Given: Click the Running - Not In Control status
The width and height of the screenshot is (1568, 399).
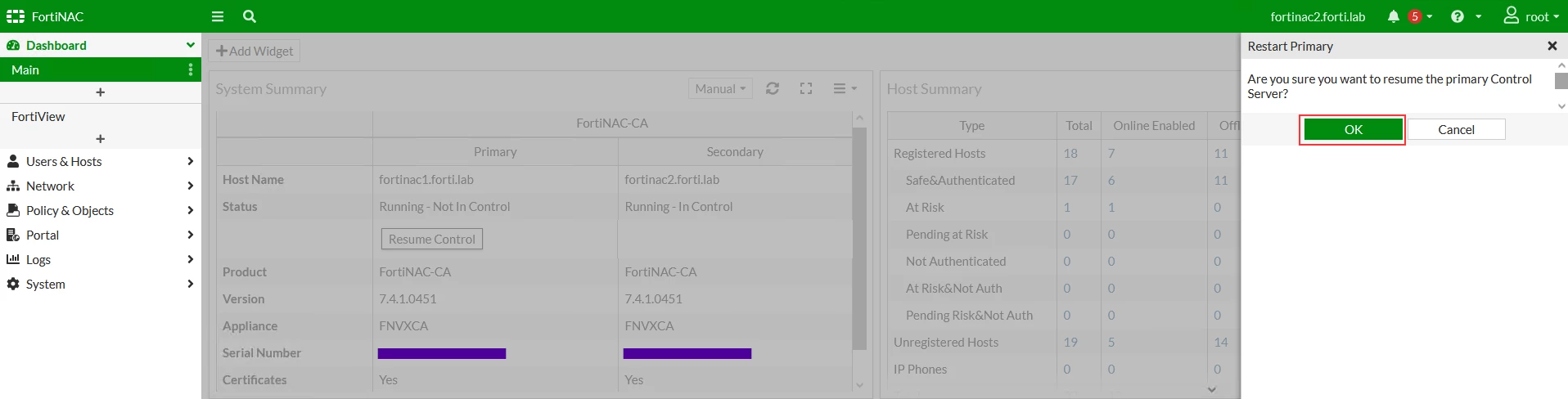Looking at the screenshot, I should click(x=444, y=206).
